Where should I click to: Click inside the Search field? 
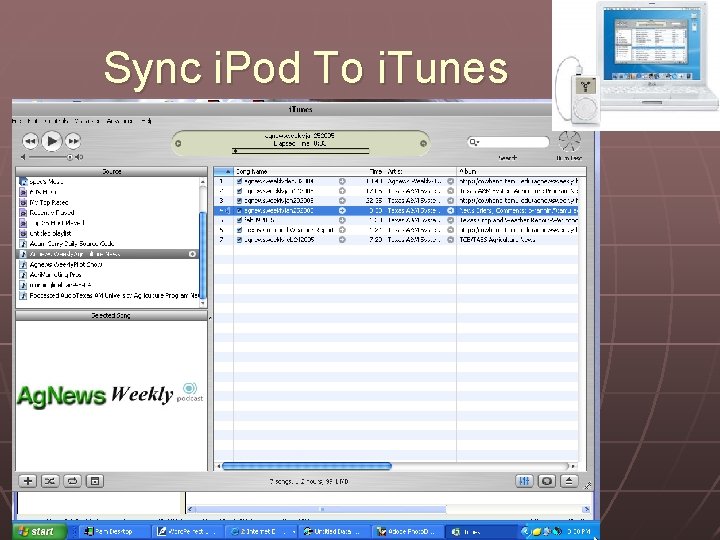pos(512,142)
